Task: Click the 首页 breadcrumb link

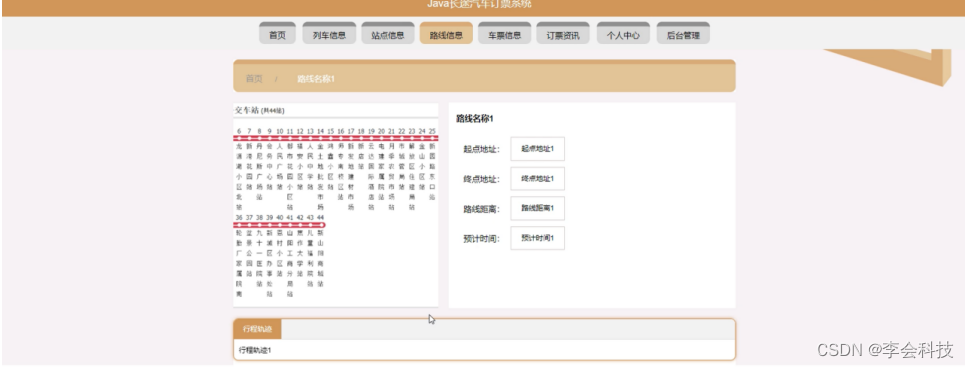Action: (254, 79)
